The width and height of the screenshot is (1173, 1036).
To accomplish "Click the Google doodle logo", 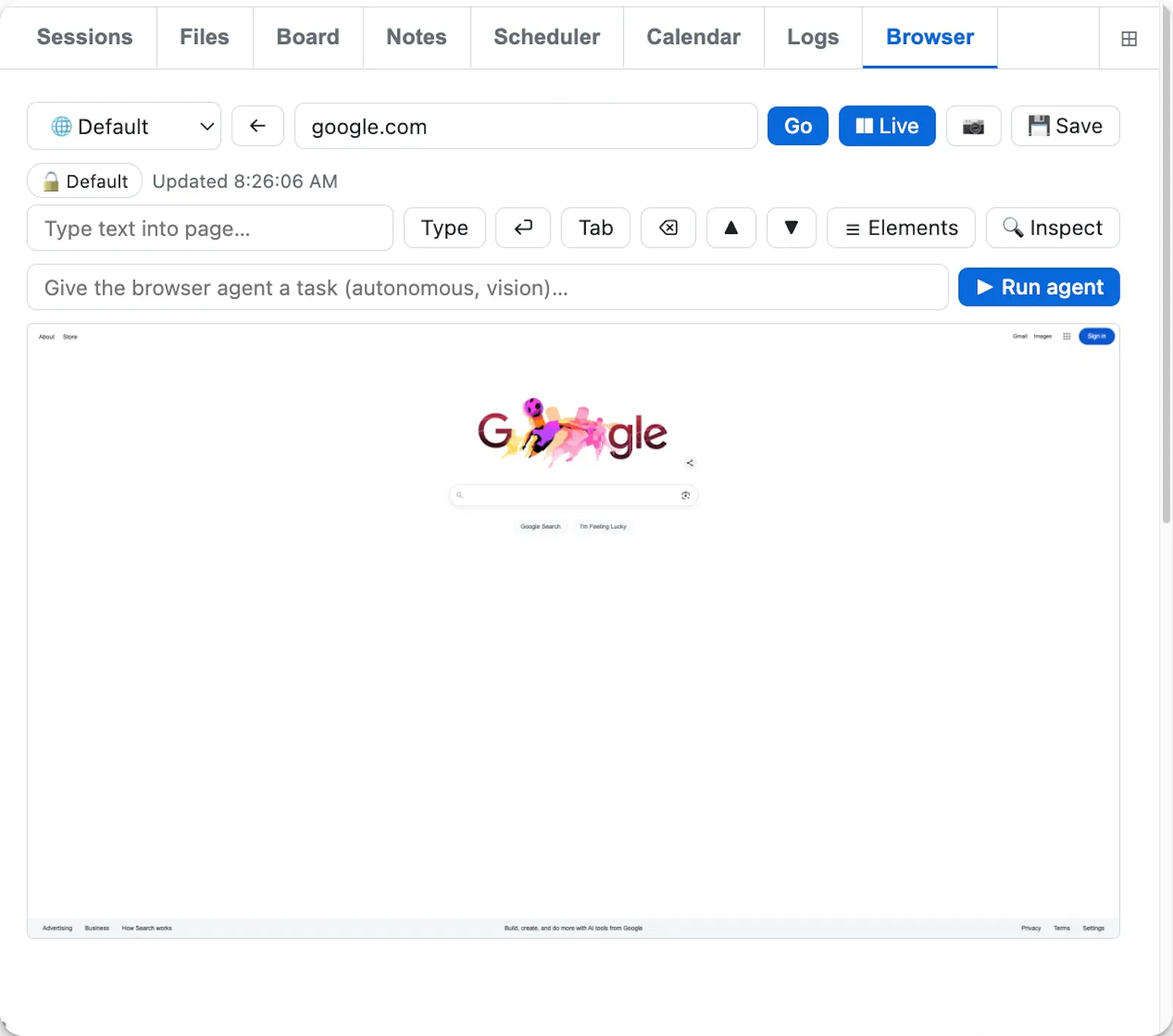I will tap(573, 433).
